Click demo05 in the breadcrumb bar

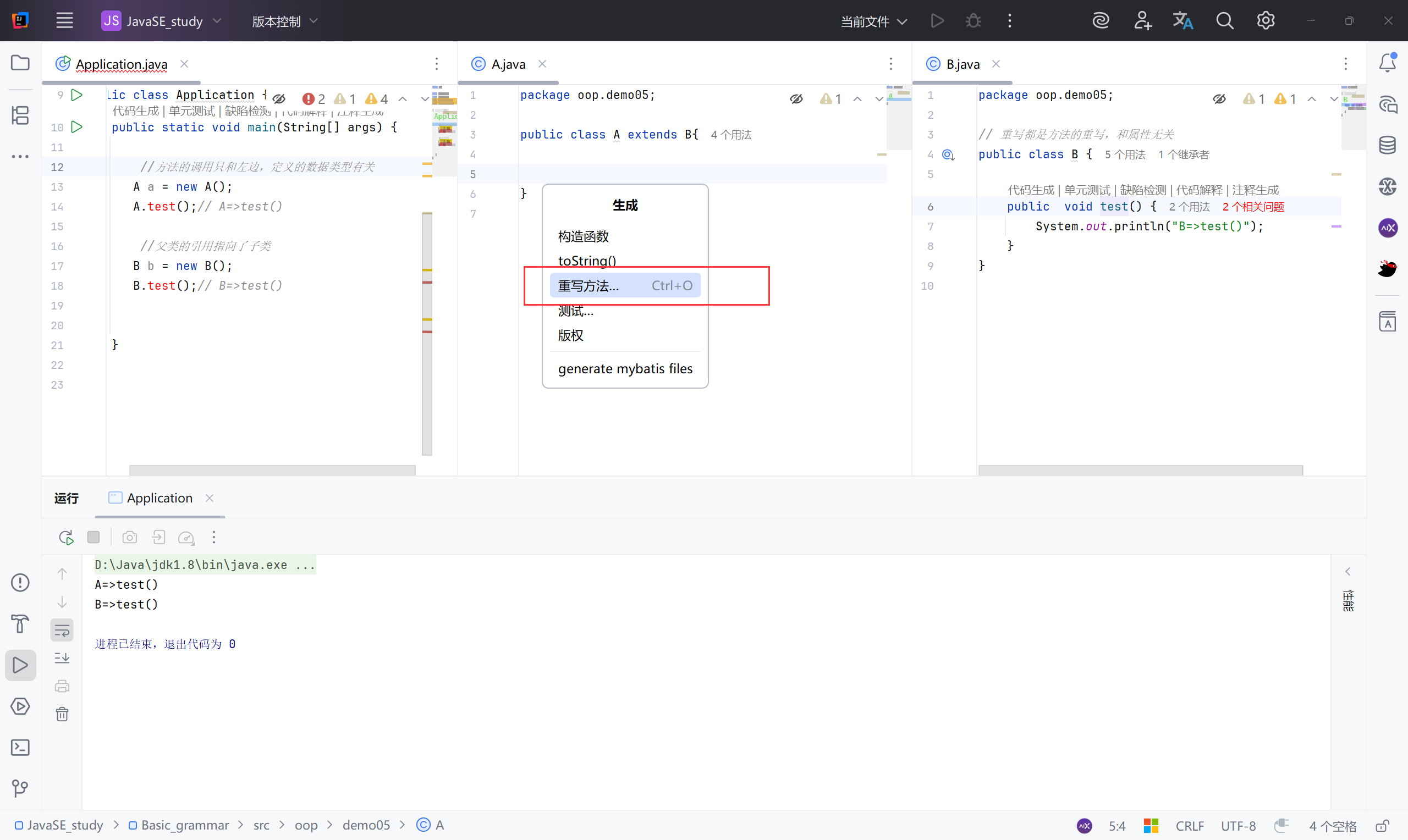click(366, 825)
